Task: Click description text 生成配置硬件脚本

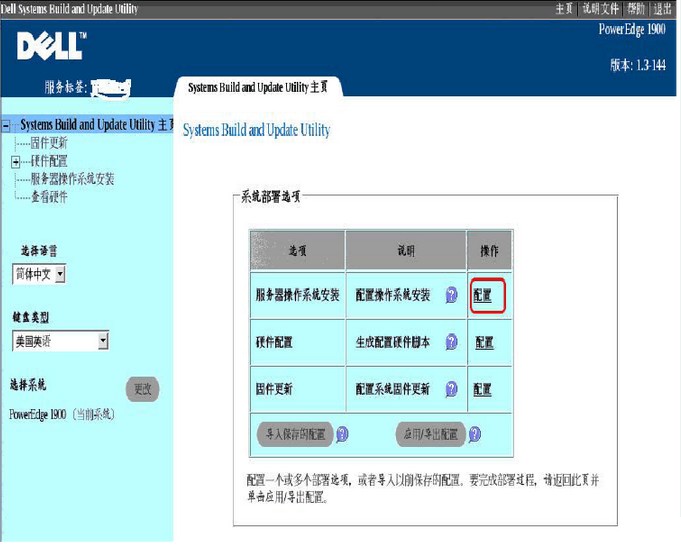Action: click(393, 342)
